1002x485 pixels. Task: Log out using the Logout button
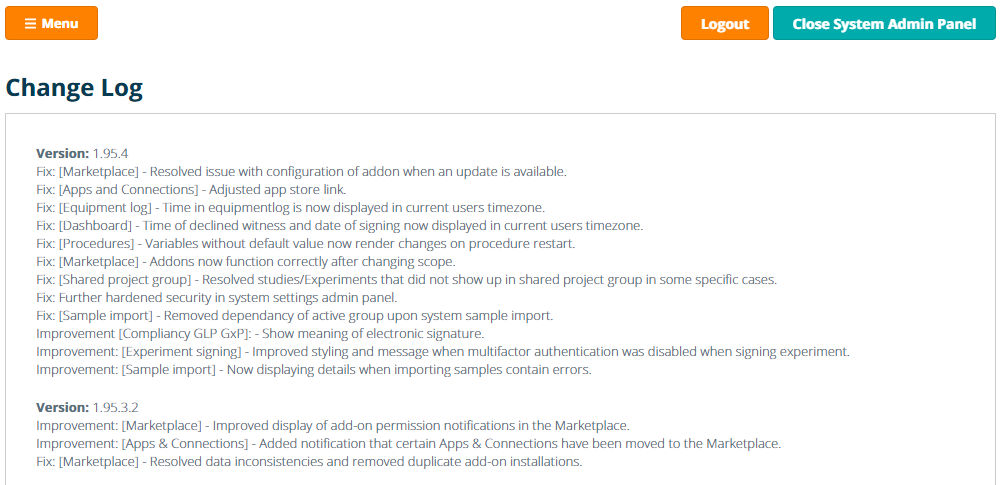tap(724, 24)
